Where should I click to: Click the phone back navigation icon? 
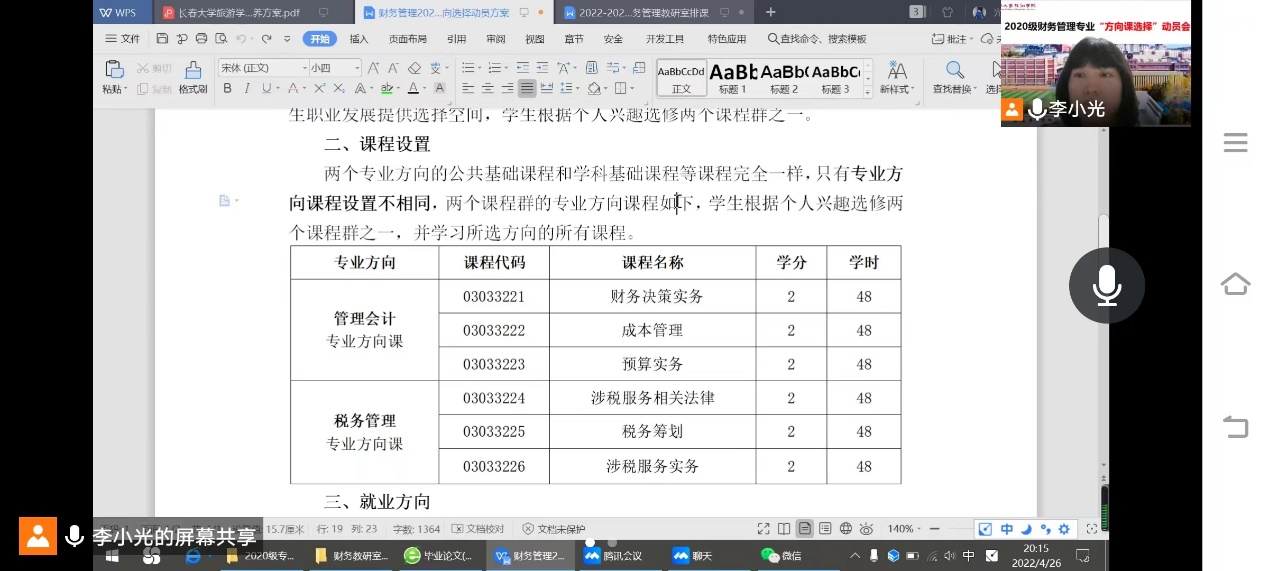coord(1236,426)
